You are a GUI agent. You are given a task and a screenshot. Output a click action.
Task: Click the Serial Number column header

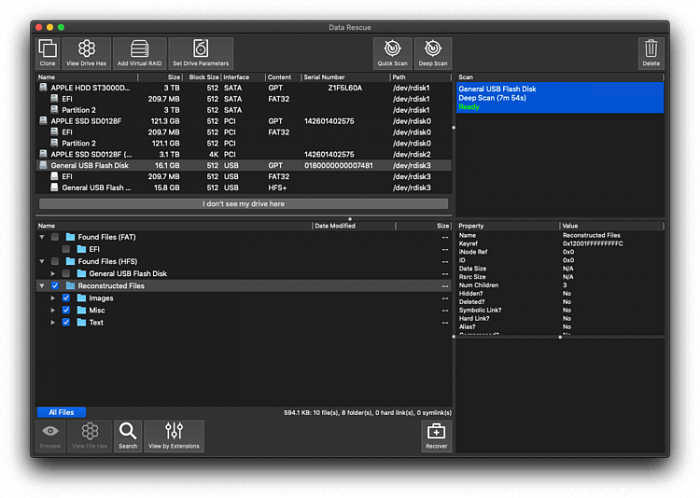point(346,77)
